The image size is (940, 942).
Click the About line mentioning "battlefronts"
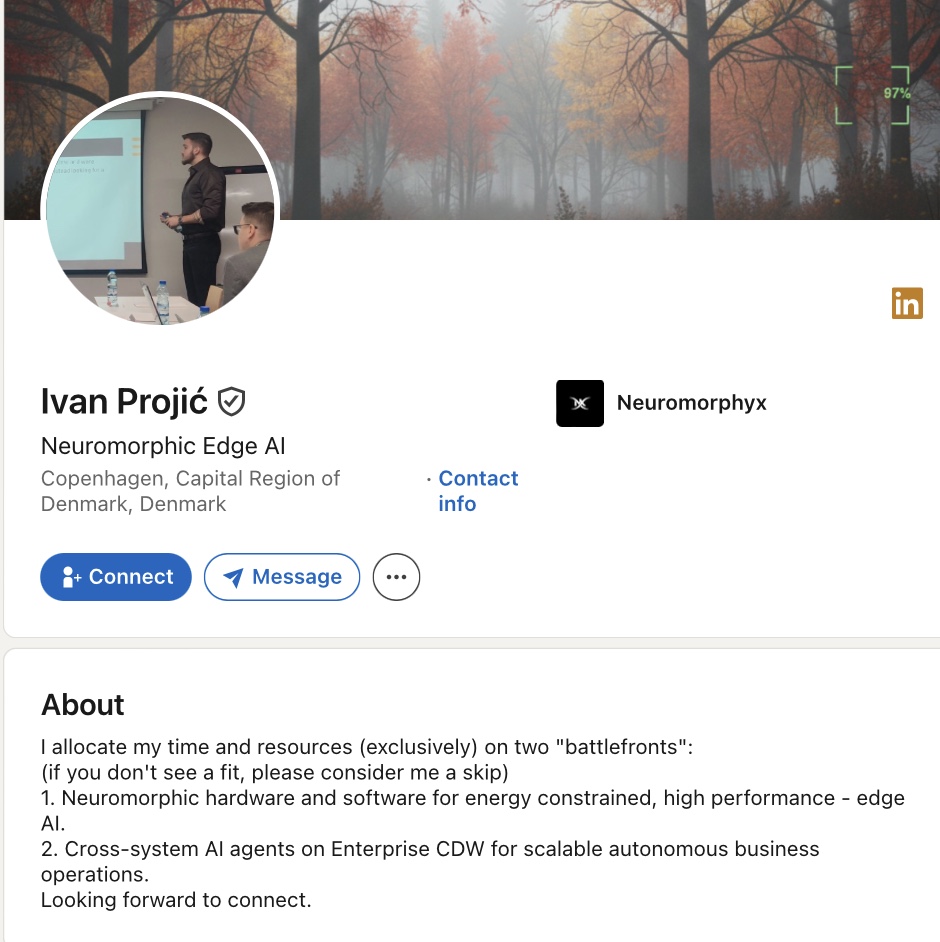click(367, 747)
